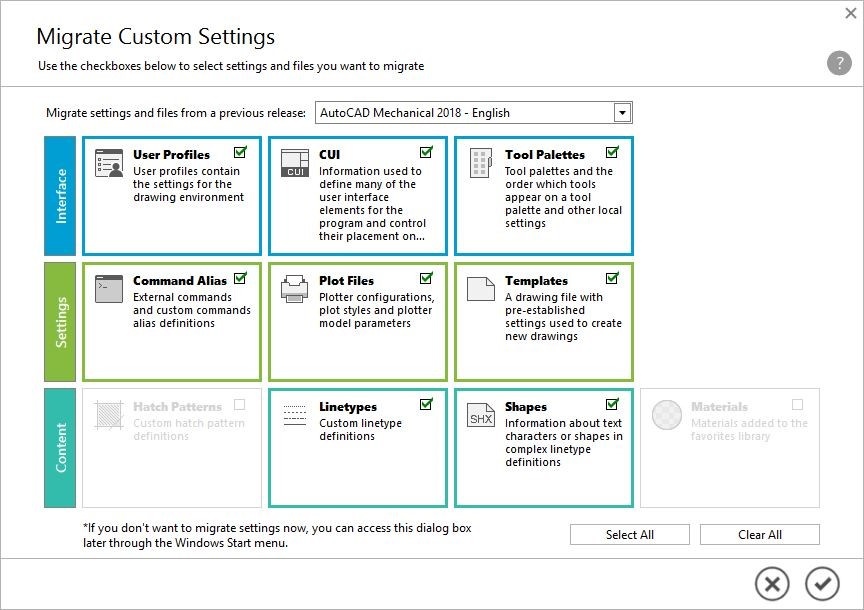
Task: Uncheck the CUI checkbox
Action: (x=426, y=152)
